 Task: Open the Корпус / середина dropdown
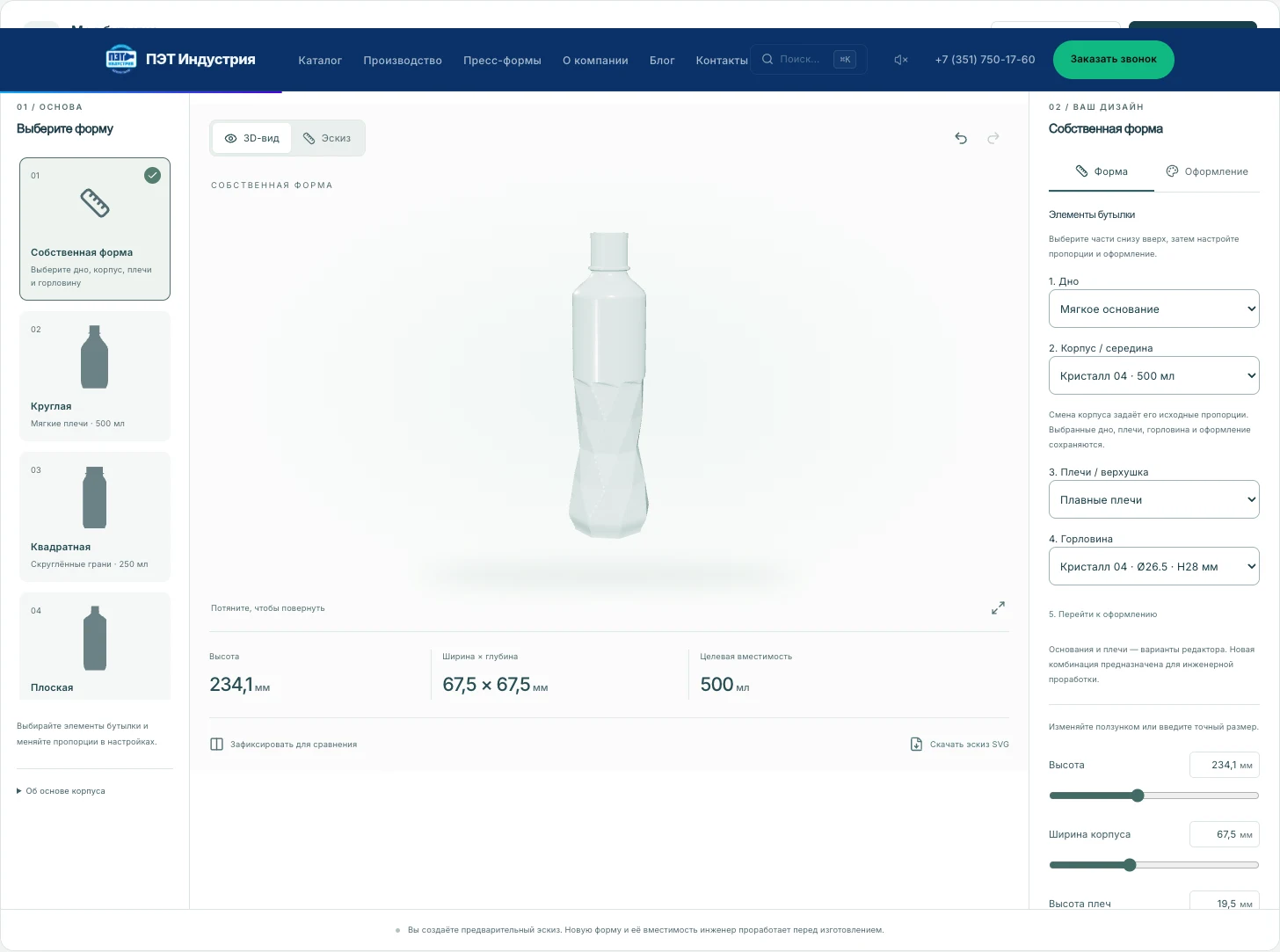tap(1153, 375)
